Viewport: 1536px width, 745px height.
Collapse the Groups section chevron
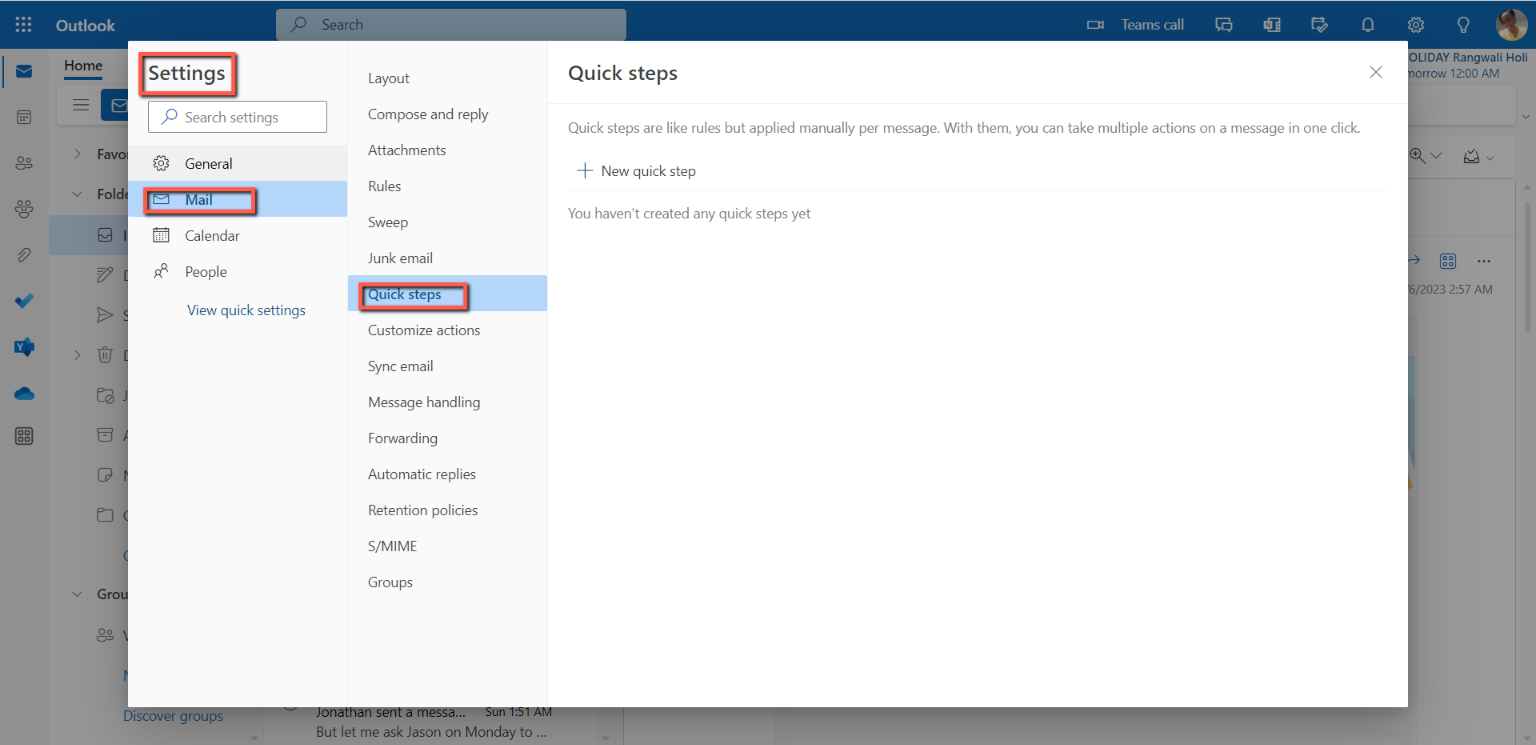coord(77,593)
